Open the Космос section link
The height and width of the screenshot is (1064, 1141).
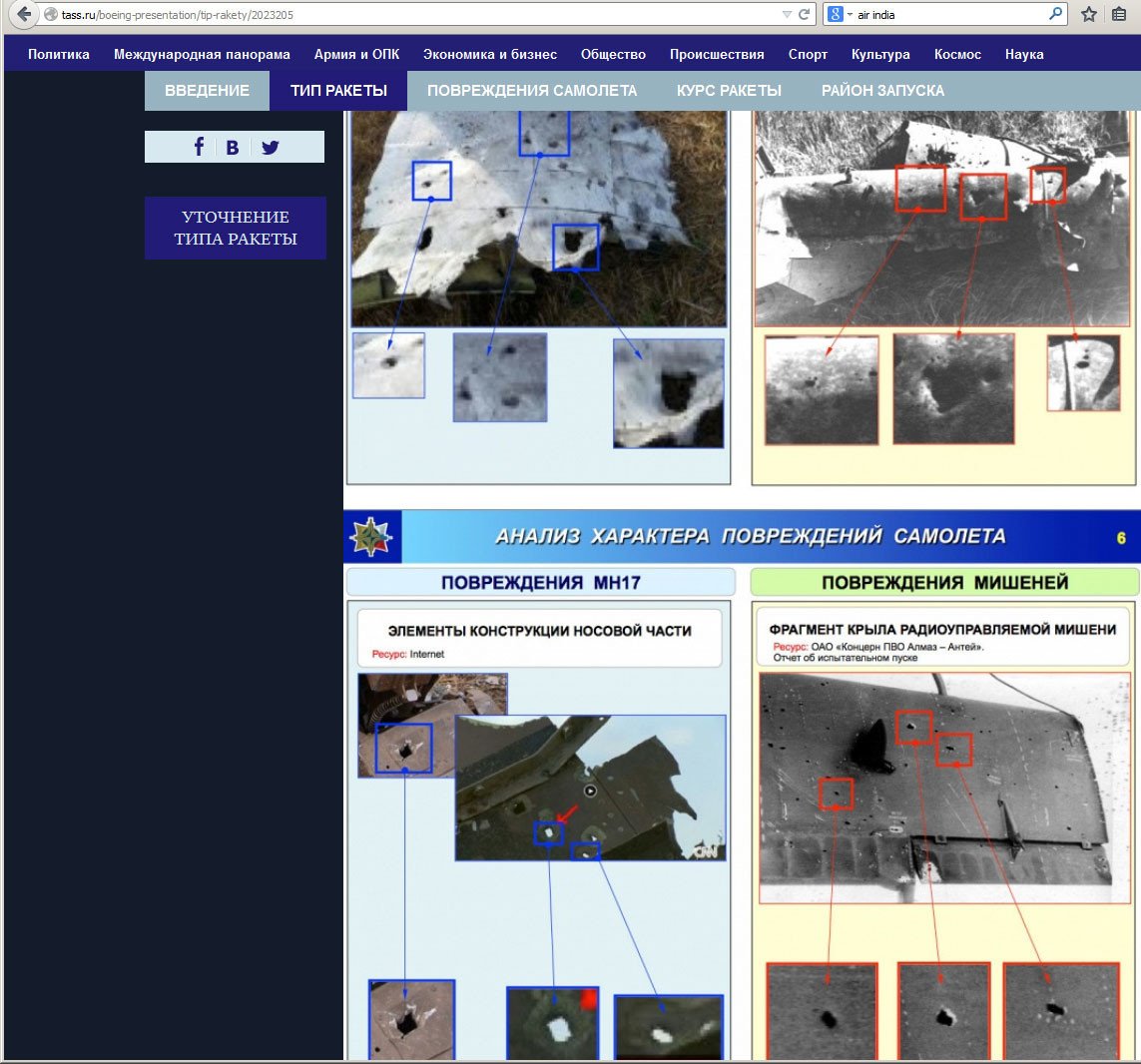[x=957, y=55]
